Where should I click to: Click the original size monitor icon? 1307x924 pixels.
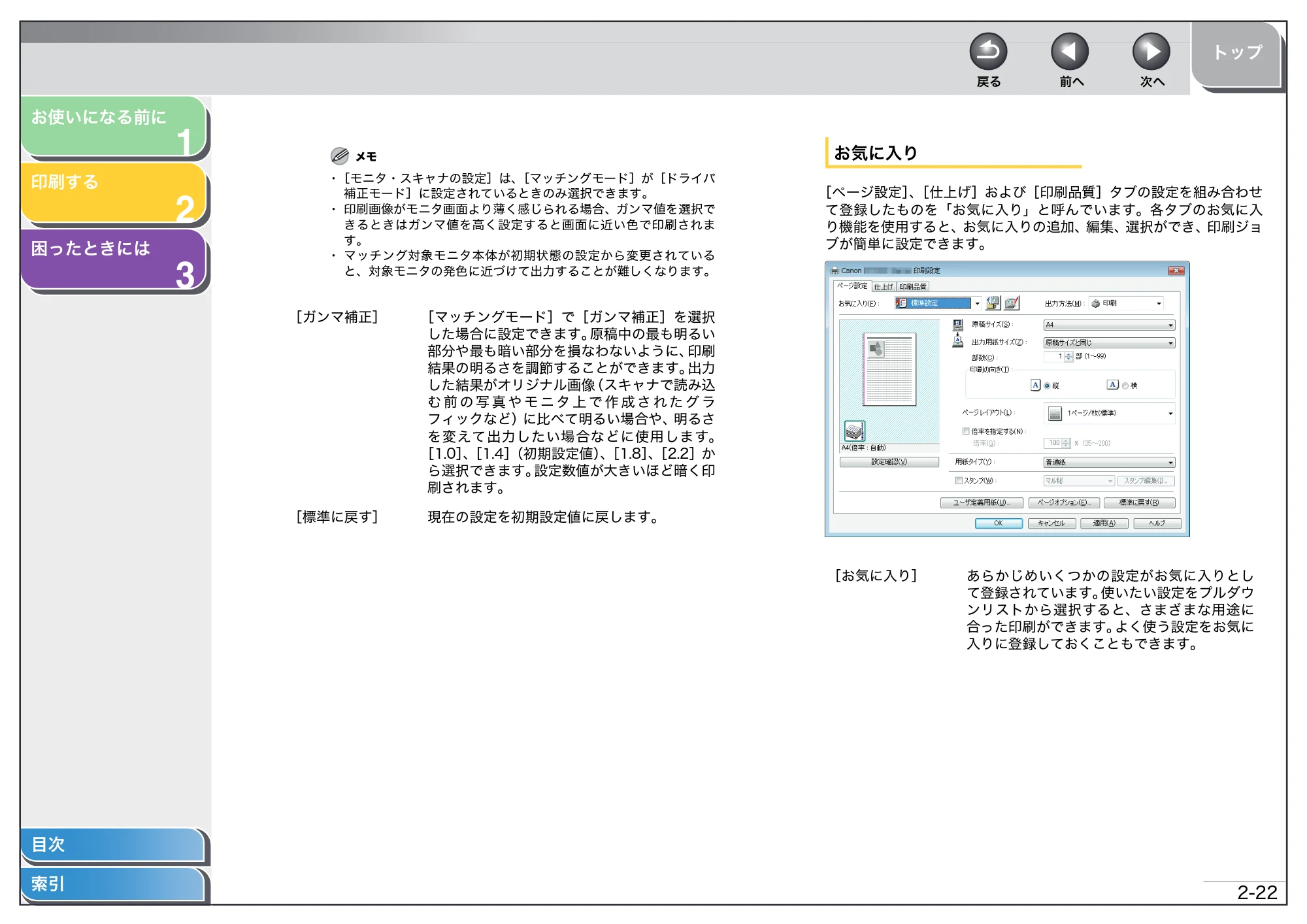pyautogui.click(x=958, y=324)
